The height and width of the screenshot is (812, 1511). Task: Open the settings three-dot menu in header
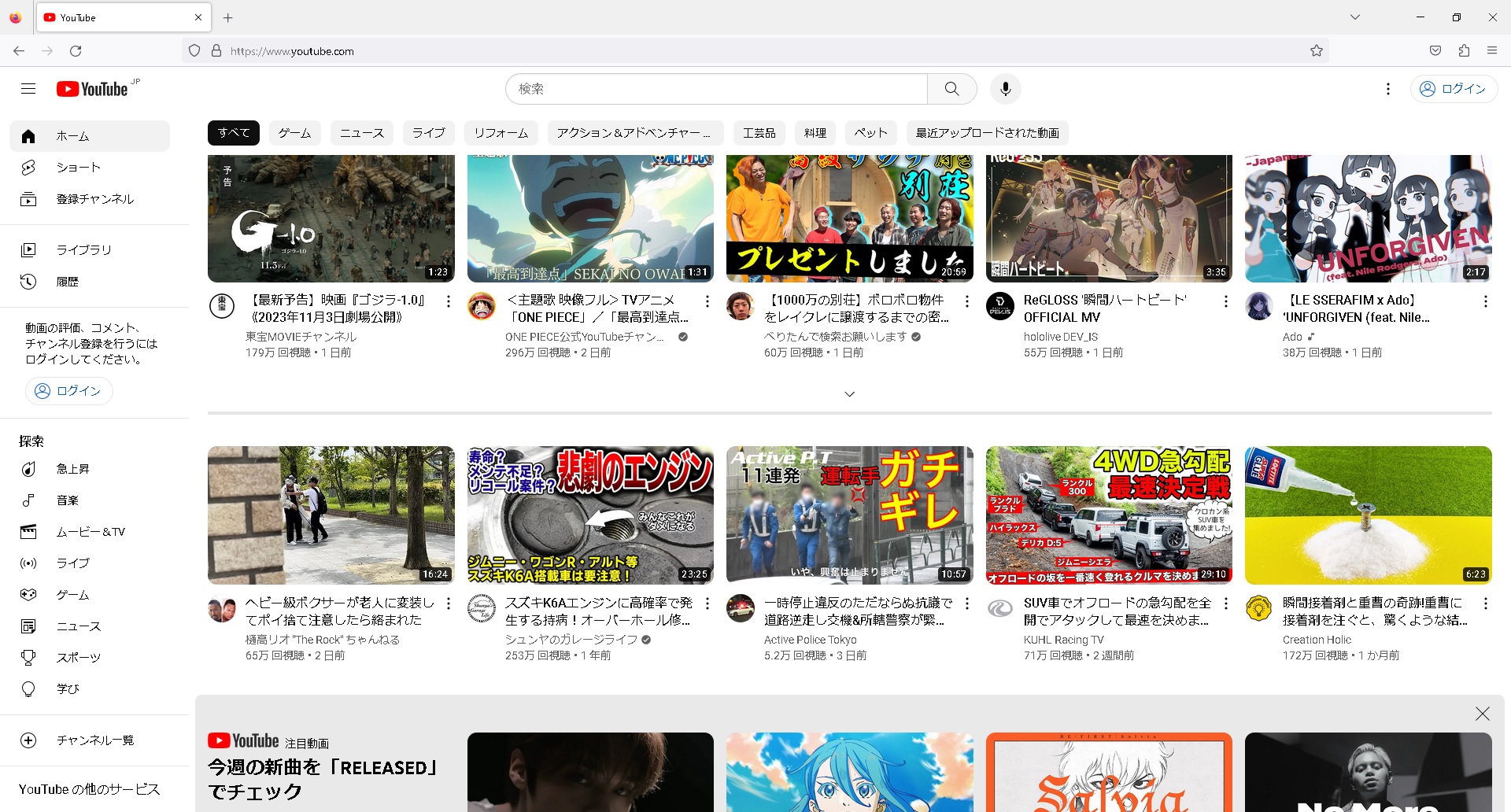(1388, 89)
